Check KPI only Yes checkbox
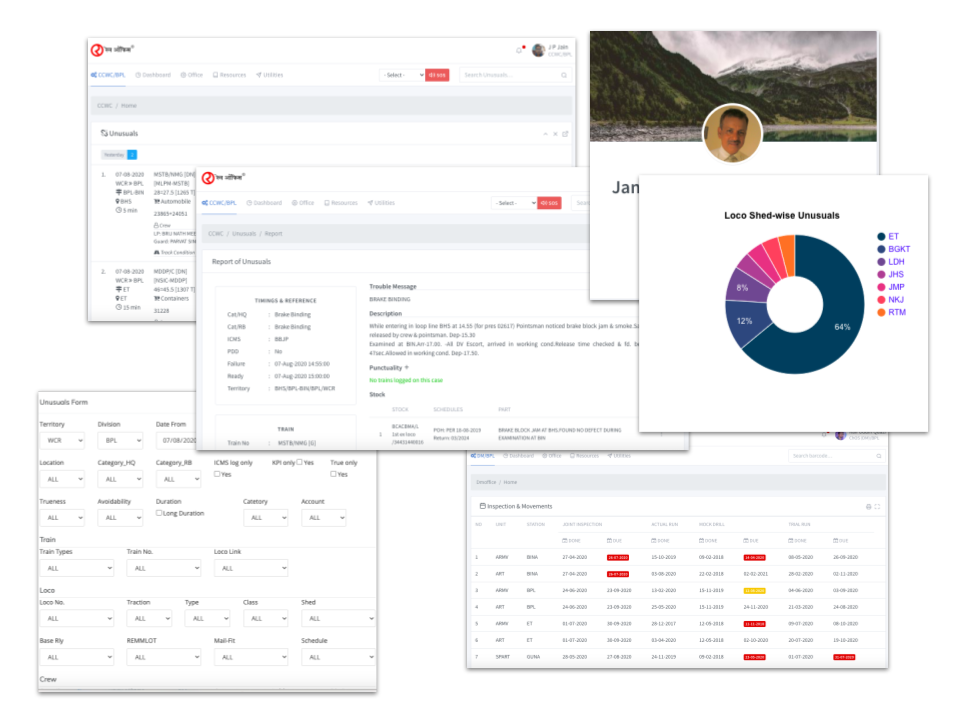This screenshot has height=720, width=960. coord(299,462)
